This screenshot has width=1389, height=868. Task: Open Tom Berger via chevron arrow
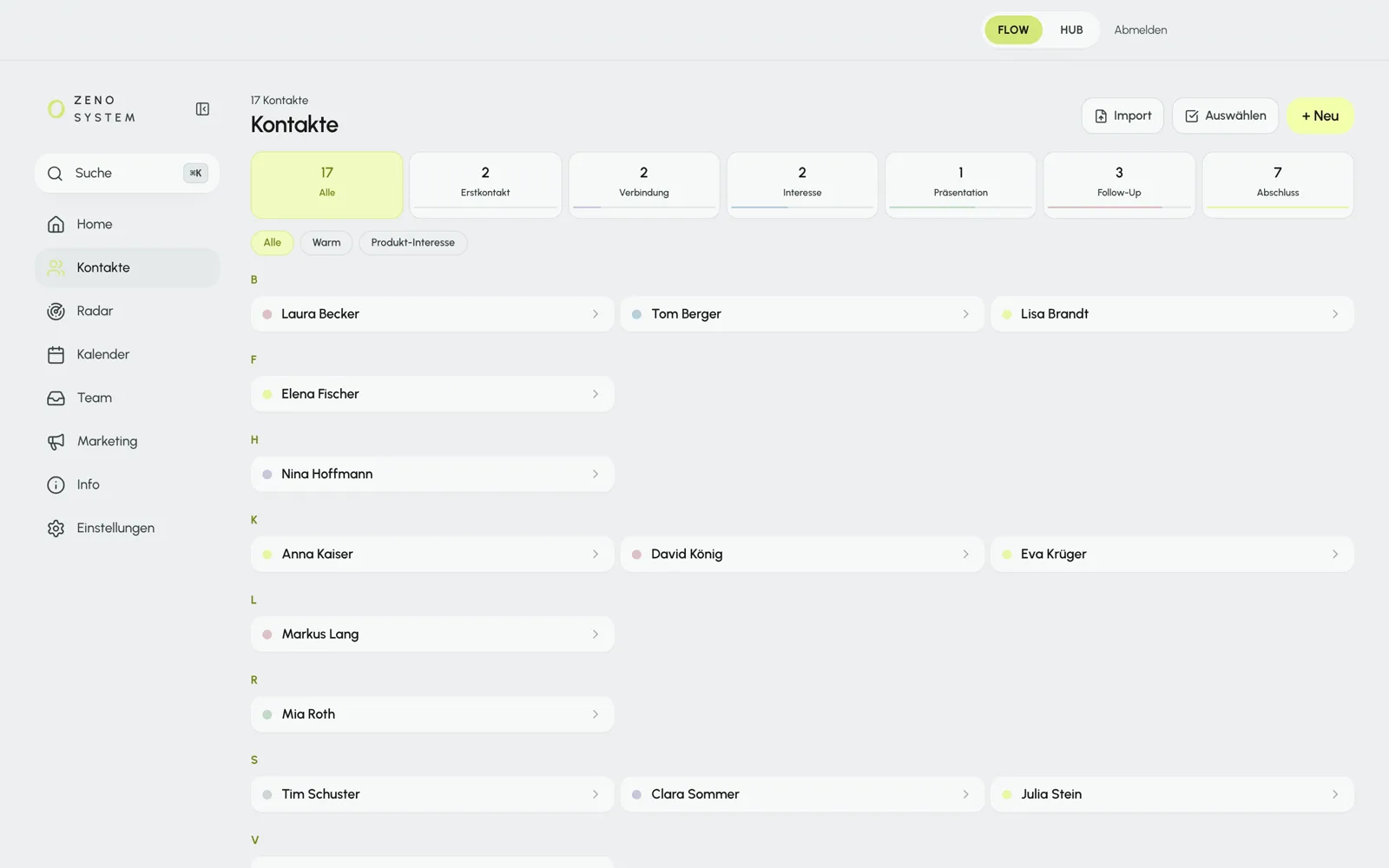click(965, 314)
